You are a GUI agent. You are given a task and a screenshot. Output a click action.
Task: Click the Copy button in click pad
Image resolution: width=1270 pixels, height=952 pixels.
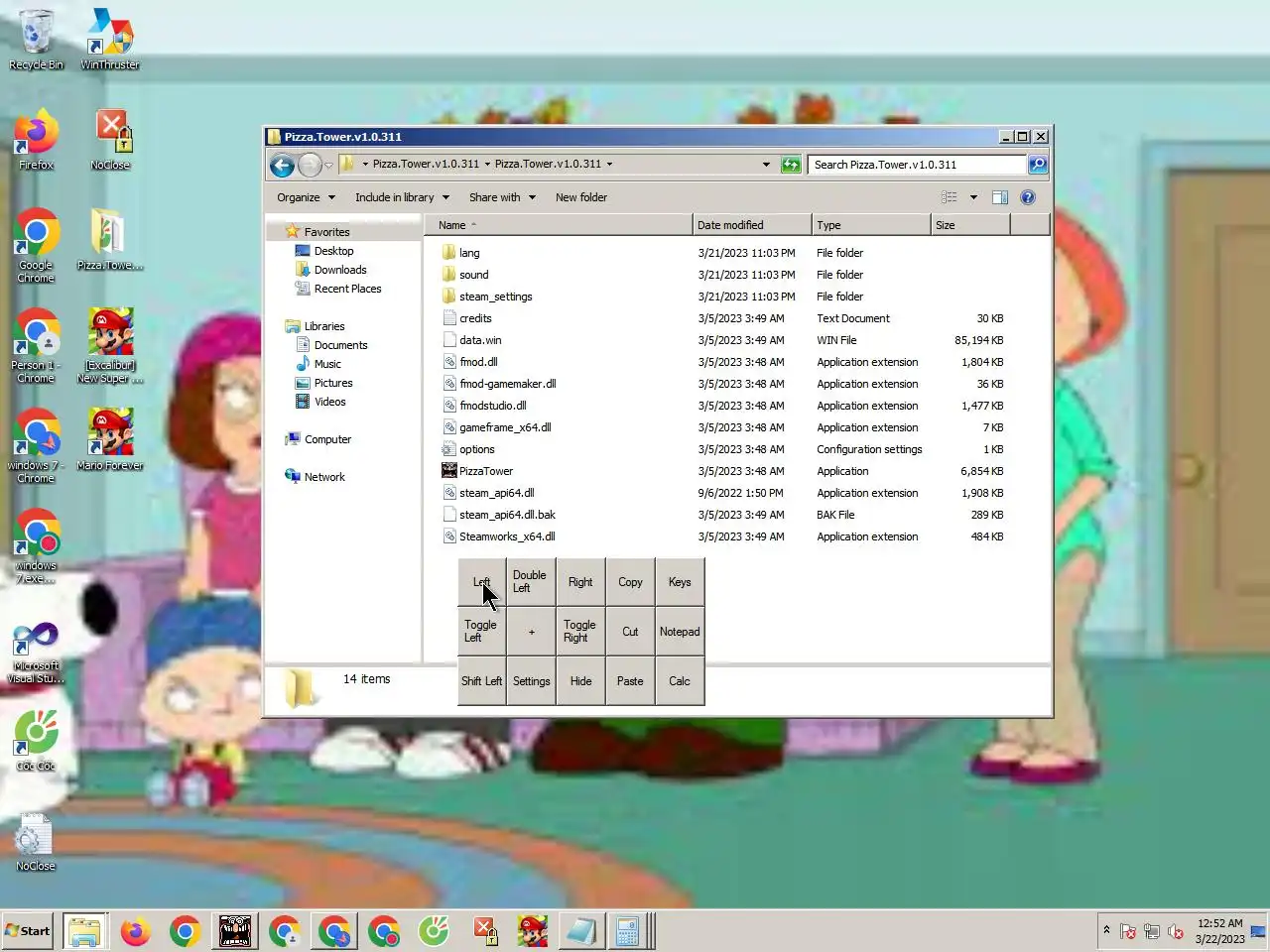(x=630, y=582)
